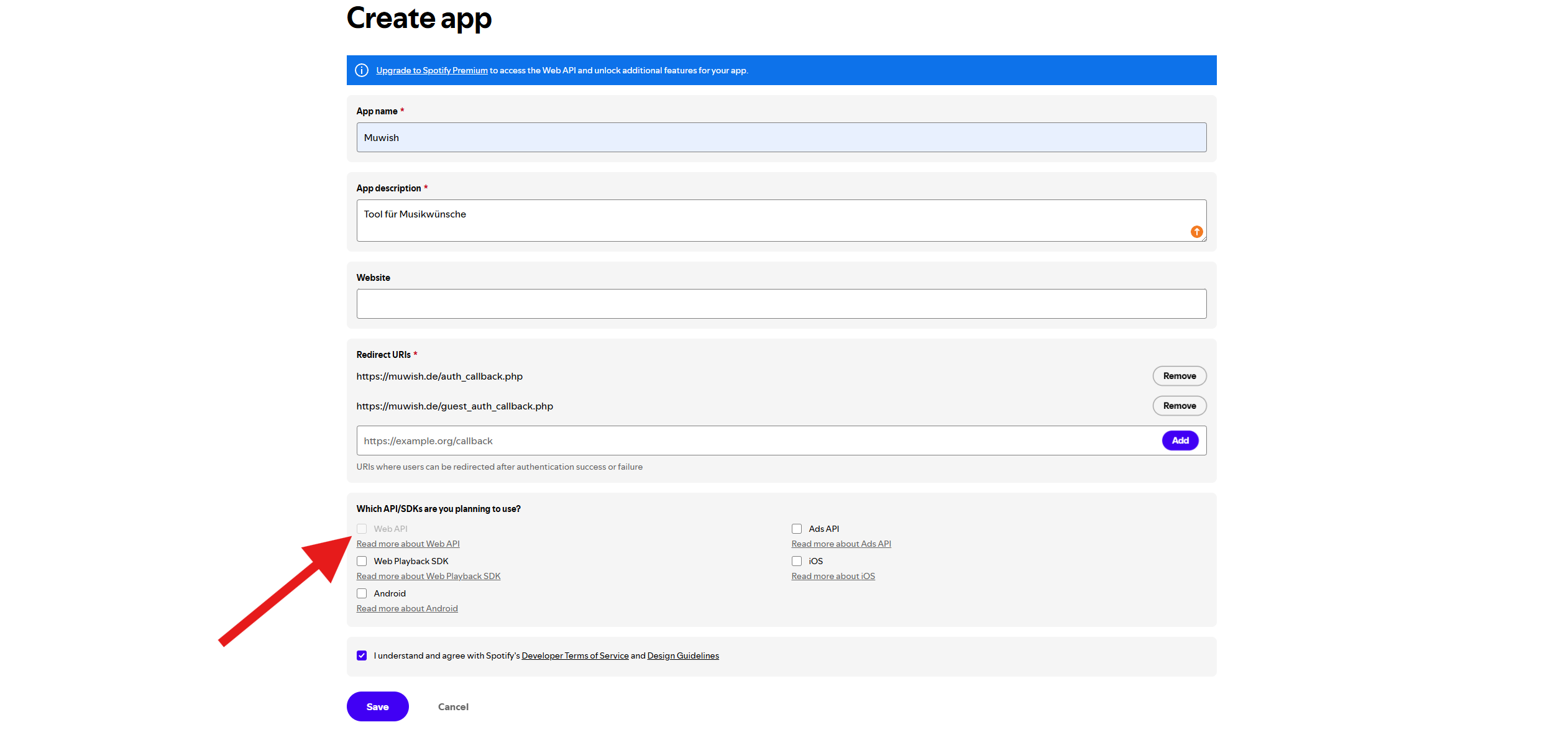
Task: Open the Upgrade to Spotify Premium link
Action: click(x=431, y=70)
